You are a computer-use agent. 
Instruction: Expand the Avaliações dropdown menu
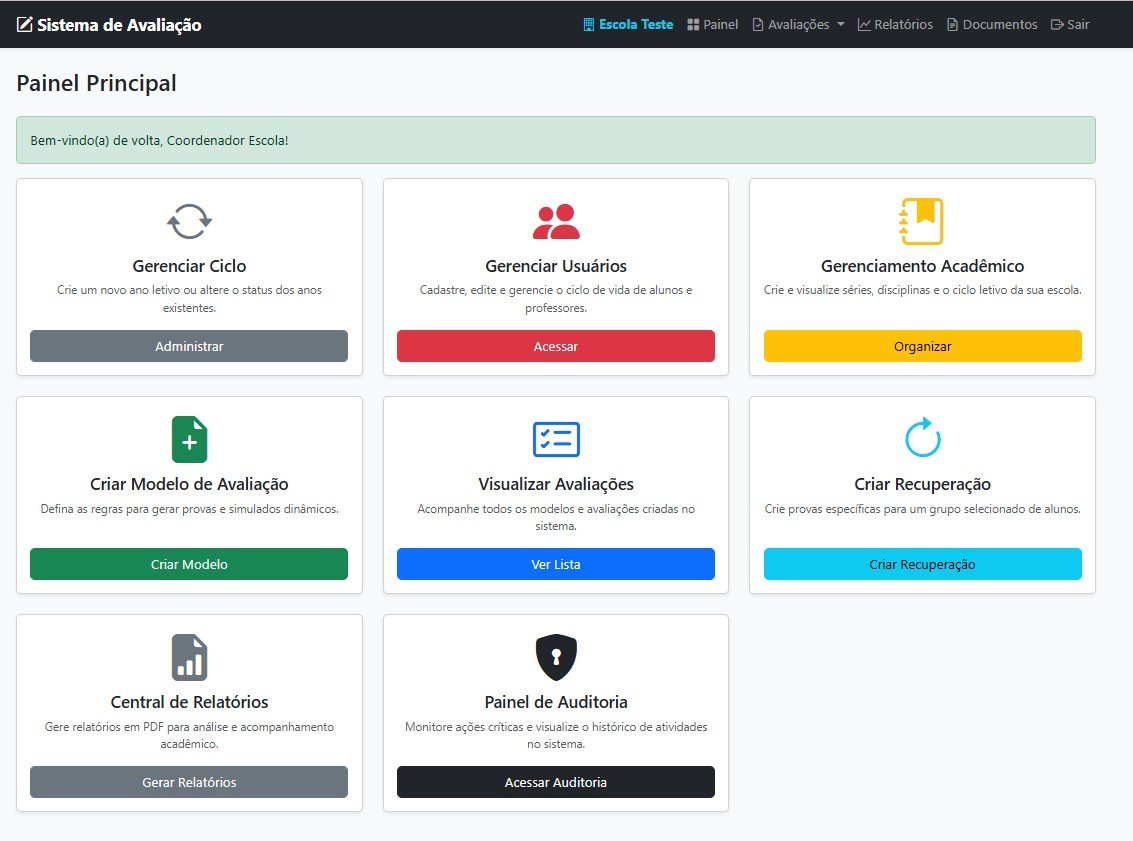(798, 25)
